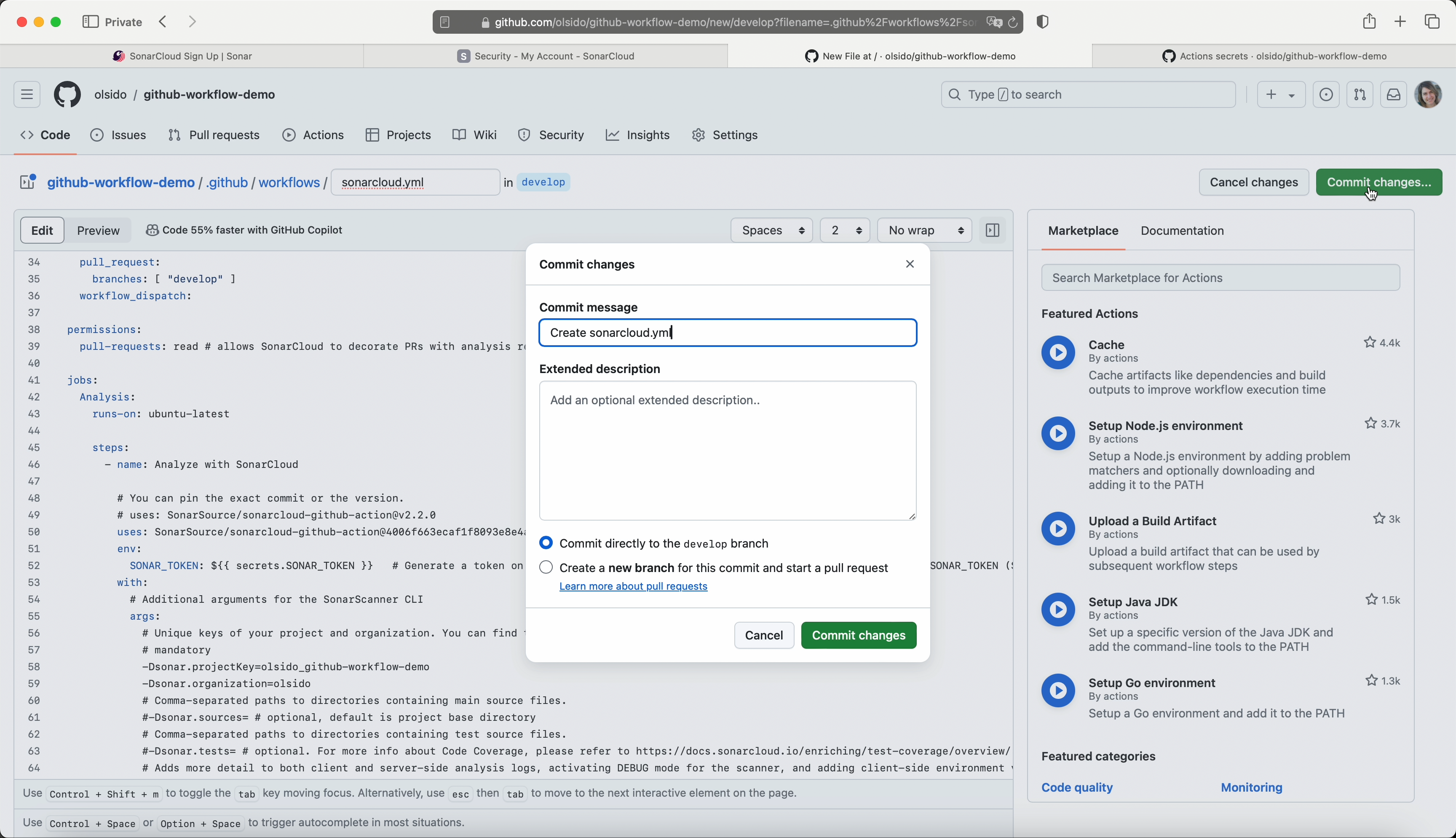This screenshot has width=1456, height=838.
Task: Open the notifications inbox icon
Action: click(1393, 95)
